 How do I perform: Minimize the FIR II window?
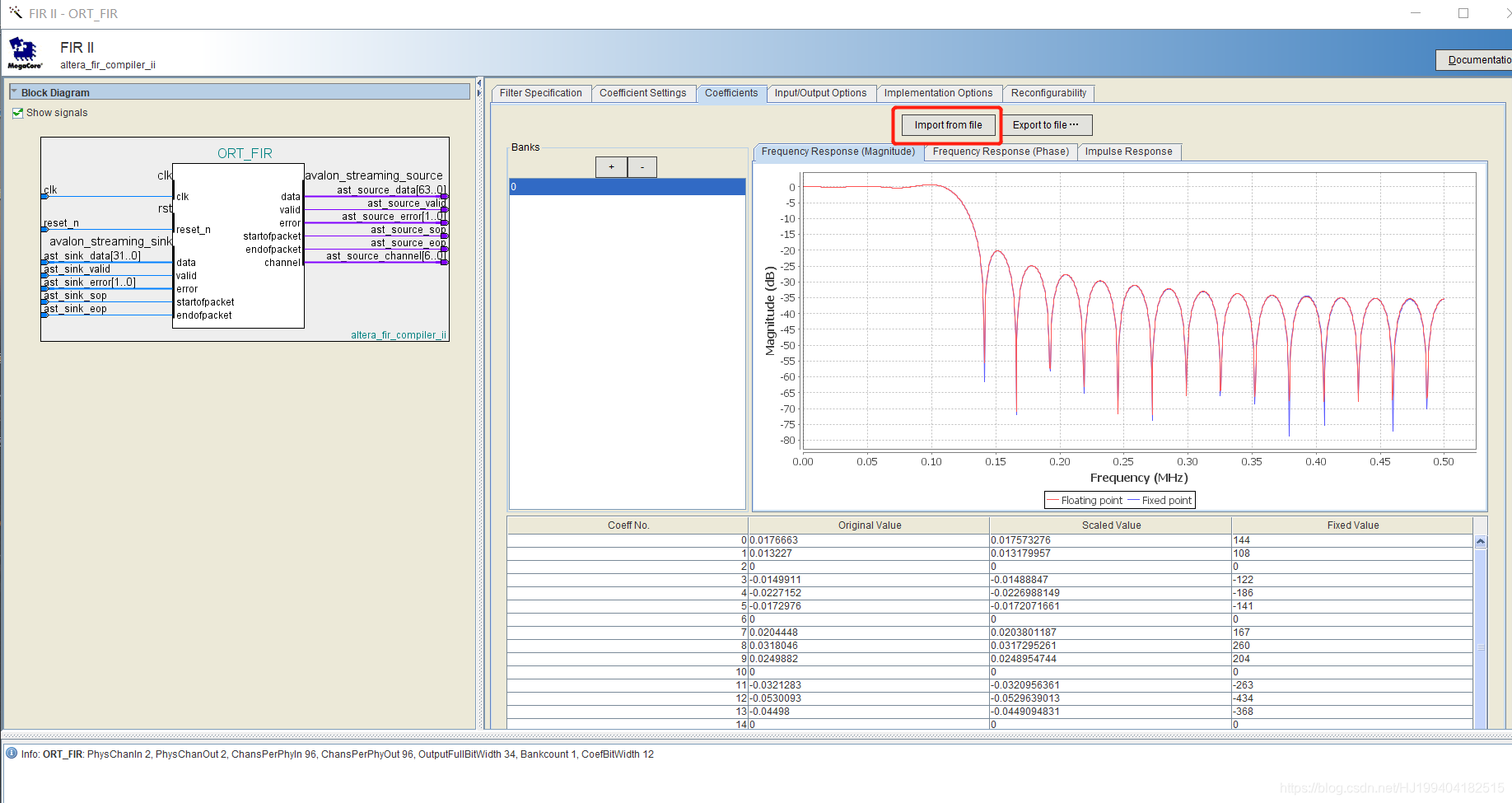point(1416,13)
